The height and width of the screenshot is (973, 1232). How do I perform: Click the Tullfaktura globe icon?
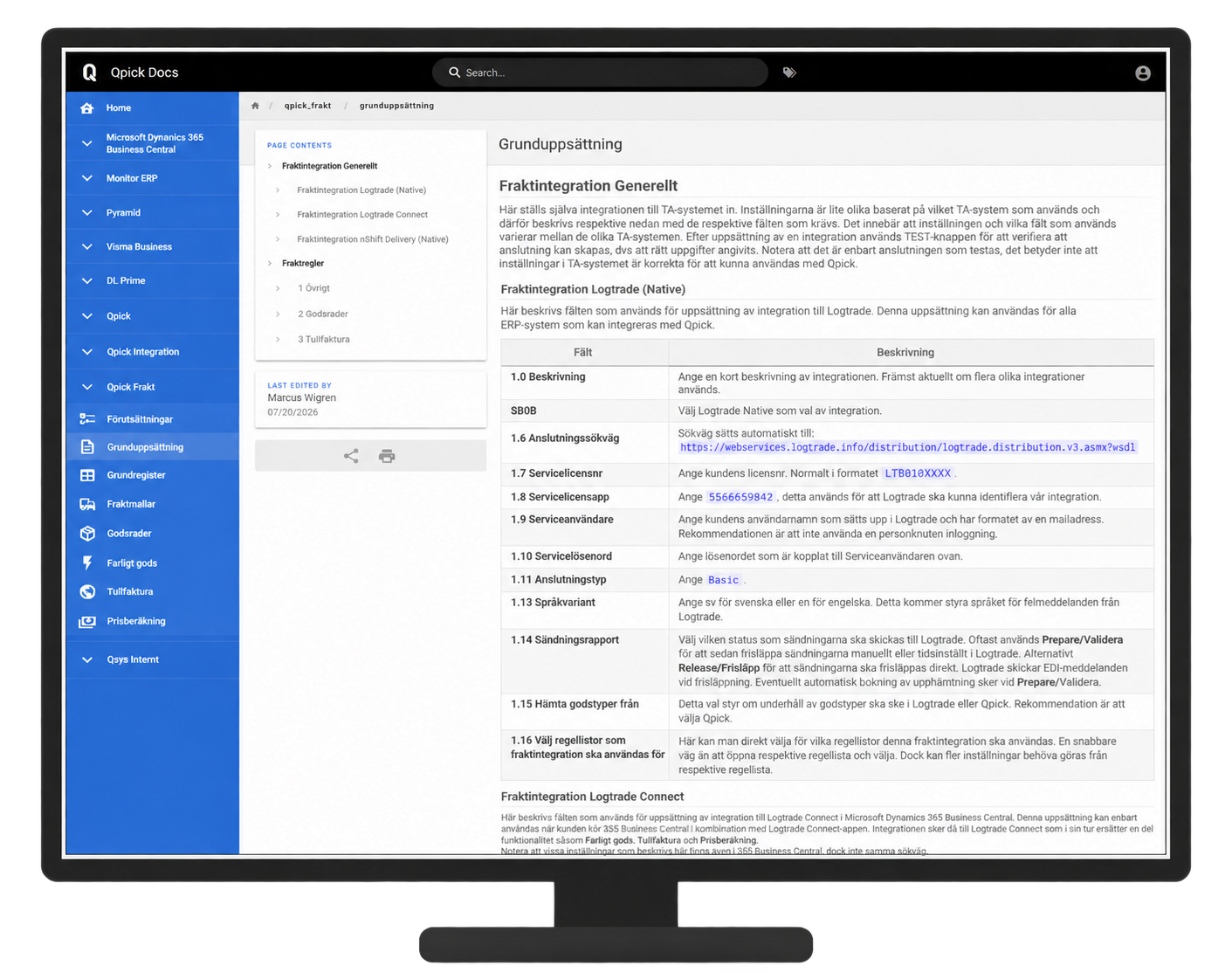tap(87, 592)
